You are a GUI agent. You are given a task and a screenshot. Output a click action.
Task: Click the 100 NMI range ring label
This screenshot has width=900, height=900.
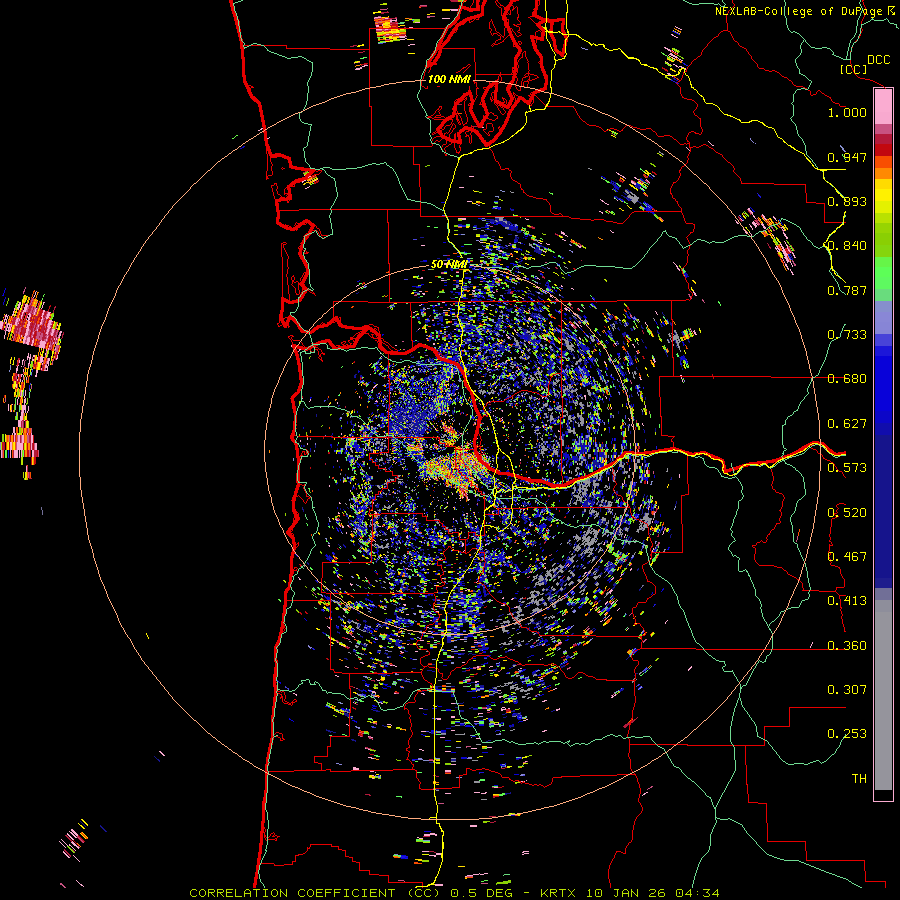(449, 79)
